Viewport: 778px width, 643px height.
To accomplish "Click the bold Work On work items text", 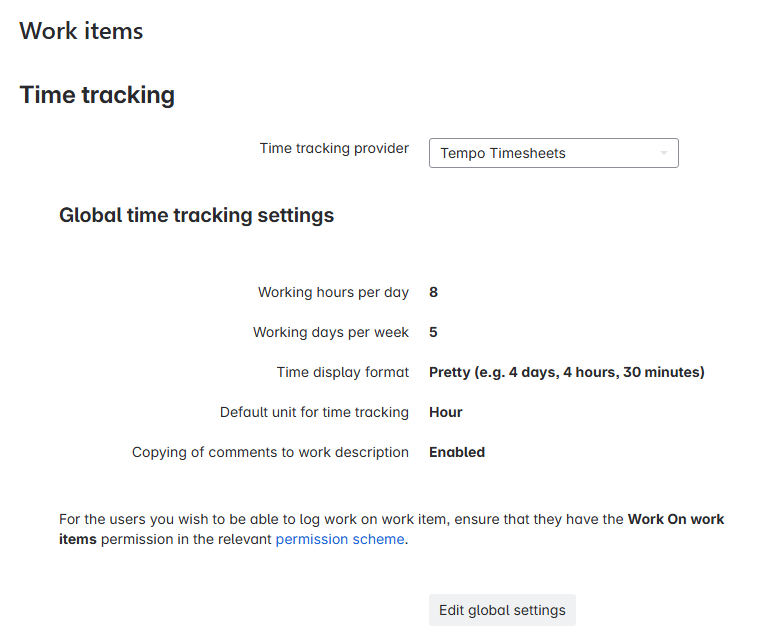I will (675, 520).
